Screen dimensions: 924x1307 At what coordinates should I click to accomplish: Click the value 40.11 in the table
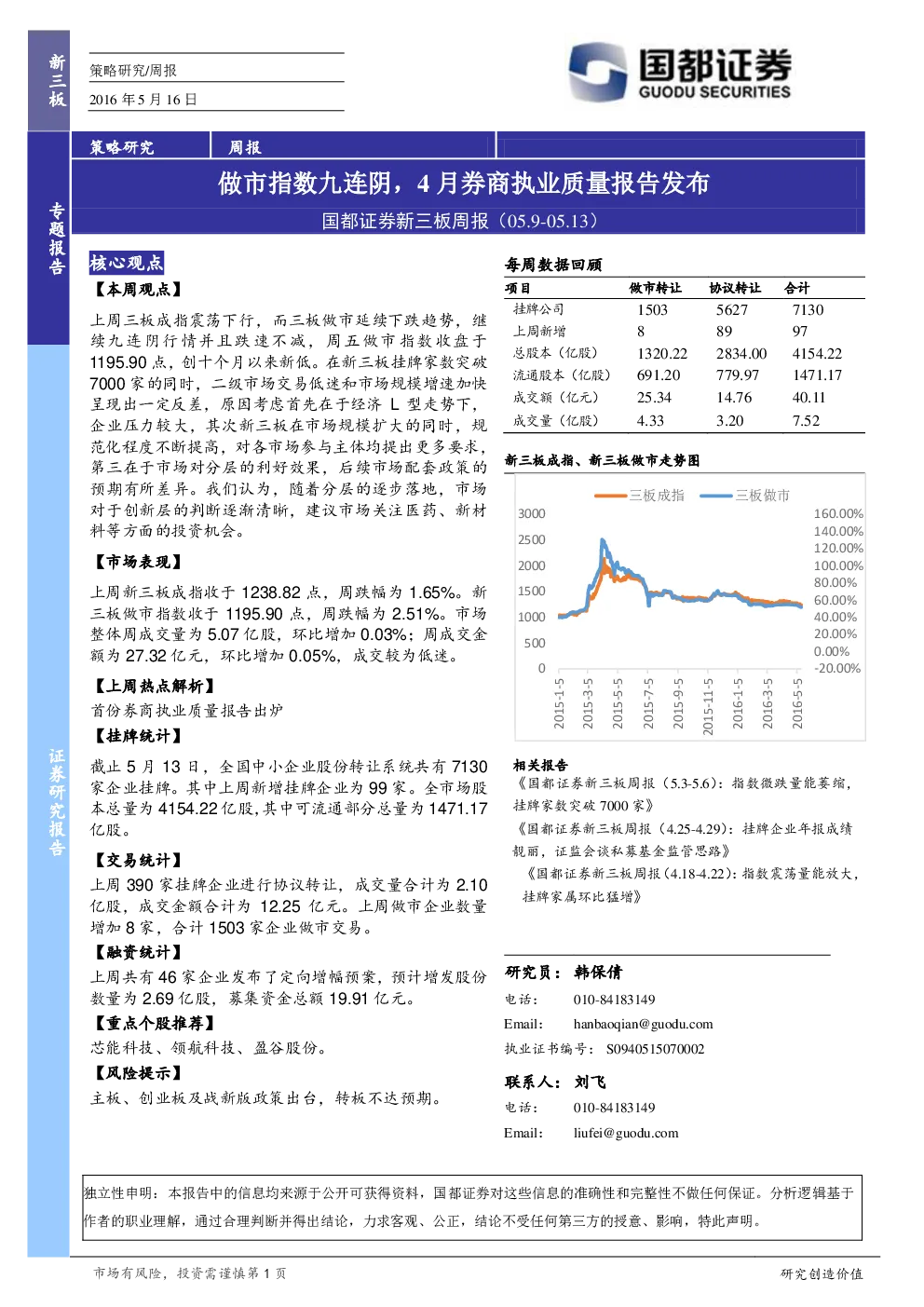pyautogui.click(x=808, y=398)
